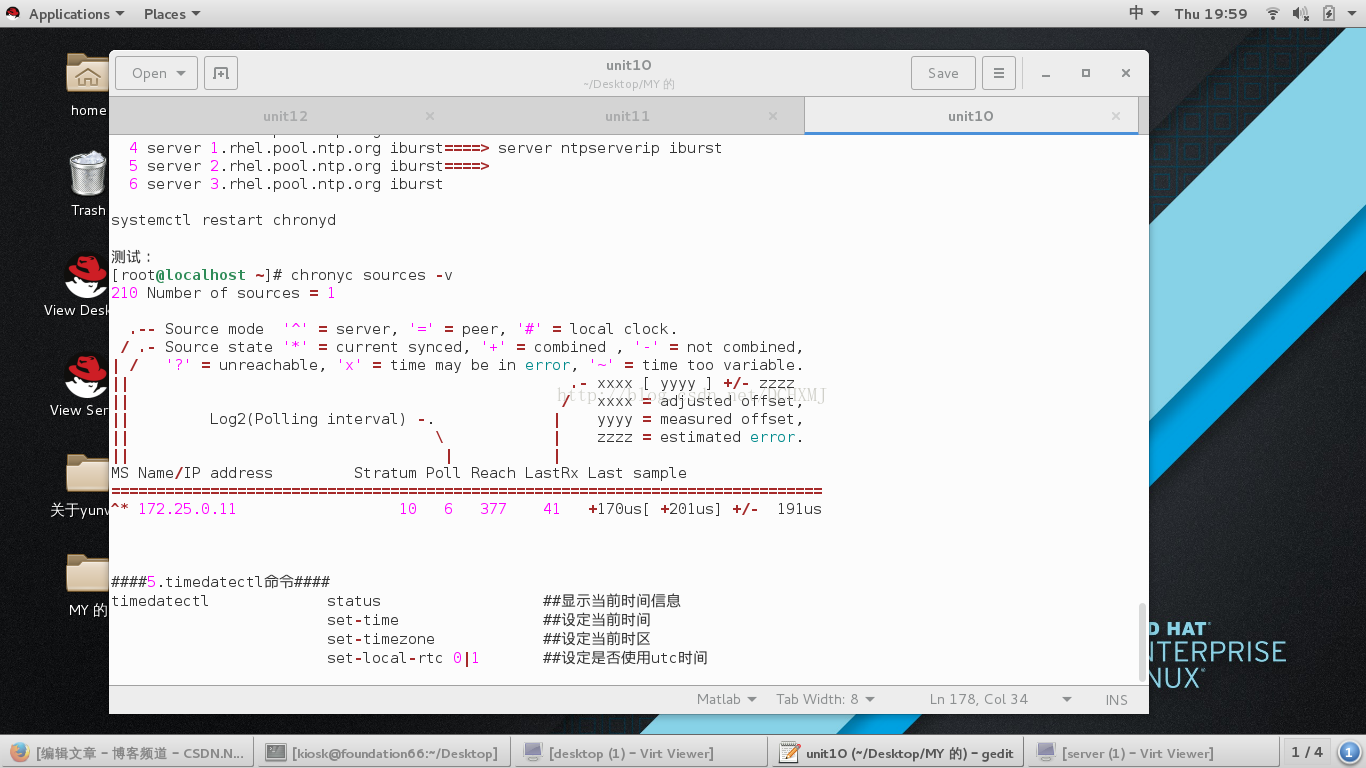
Task: Switch to desktop (1) Virt Viewer in taskbar
Action: pos(640,753)
